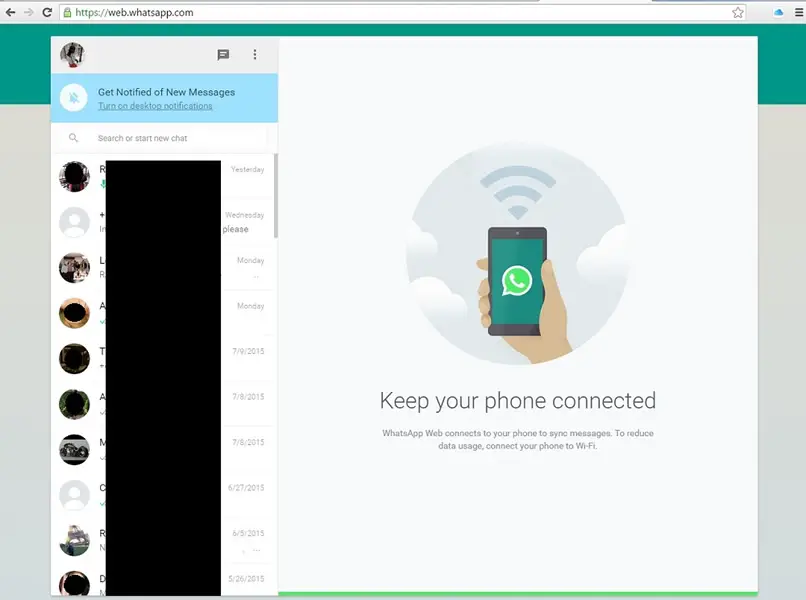Click default avatar of the Wednesday chat

(x=74, y=222)
